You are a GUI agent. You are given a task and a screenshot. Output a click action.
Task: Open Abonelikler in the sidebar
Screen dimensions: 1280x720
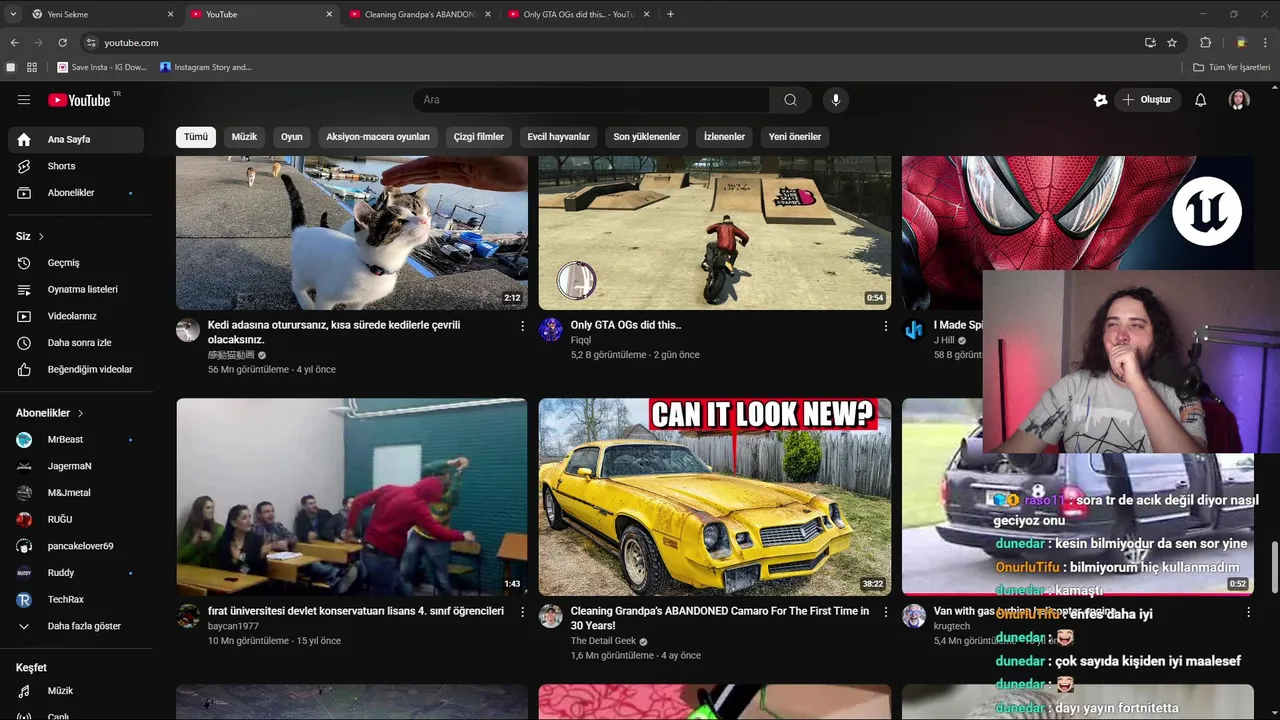[76, 193]
